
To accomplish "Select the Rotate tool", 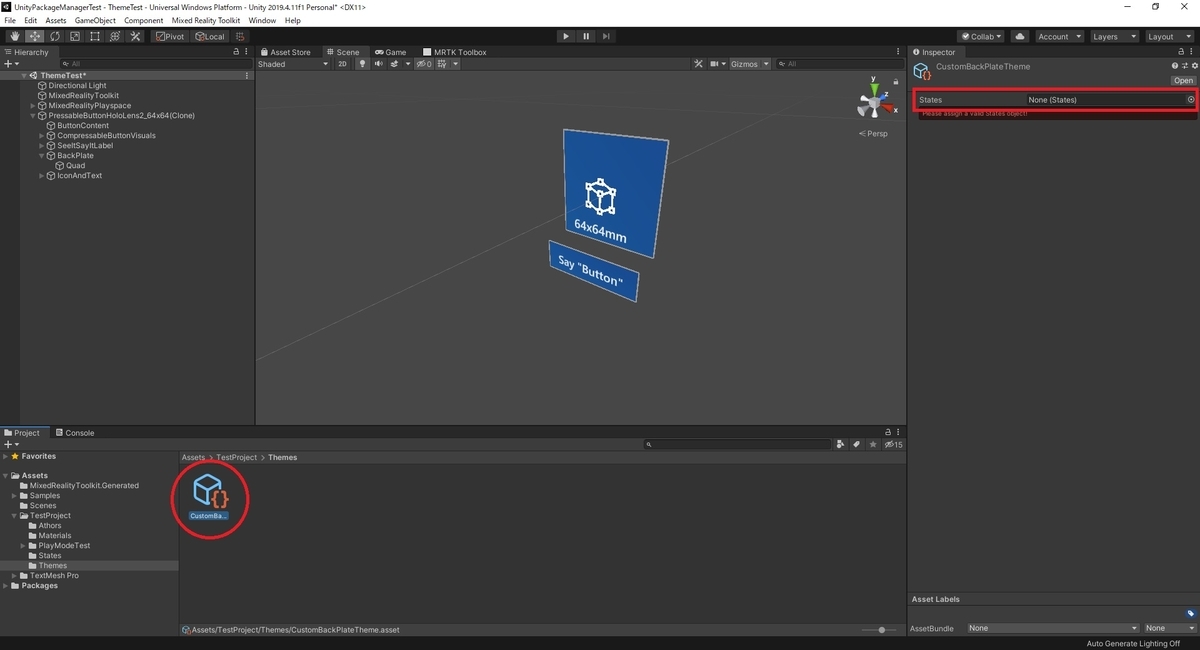I will [x=54, y=37].
